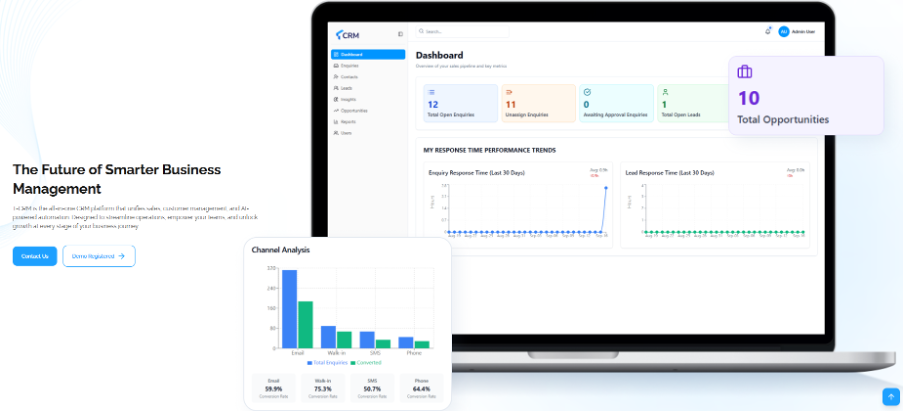904x412 pixels.
Task: Go to Contacts in the sidebar
Action: [349, 76]
